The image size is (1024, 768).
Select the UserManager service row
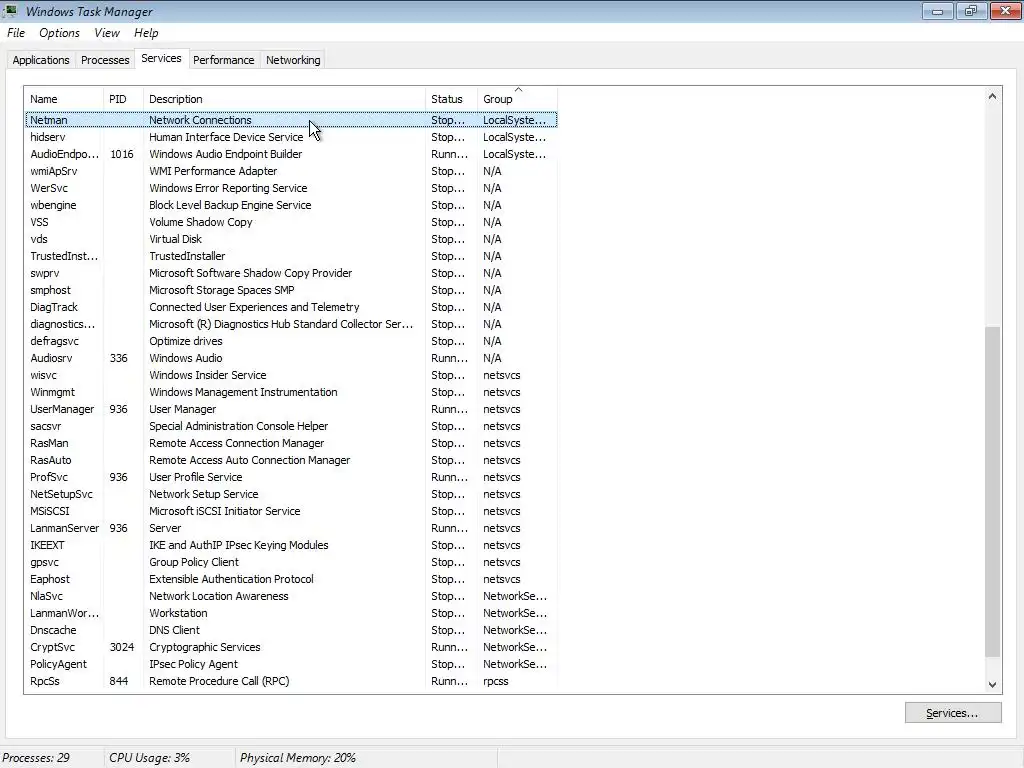[x=291, y=409]
